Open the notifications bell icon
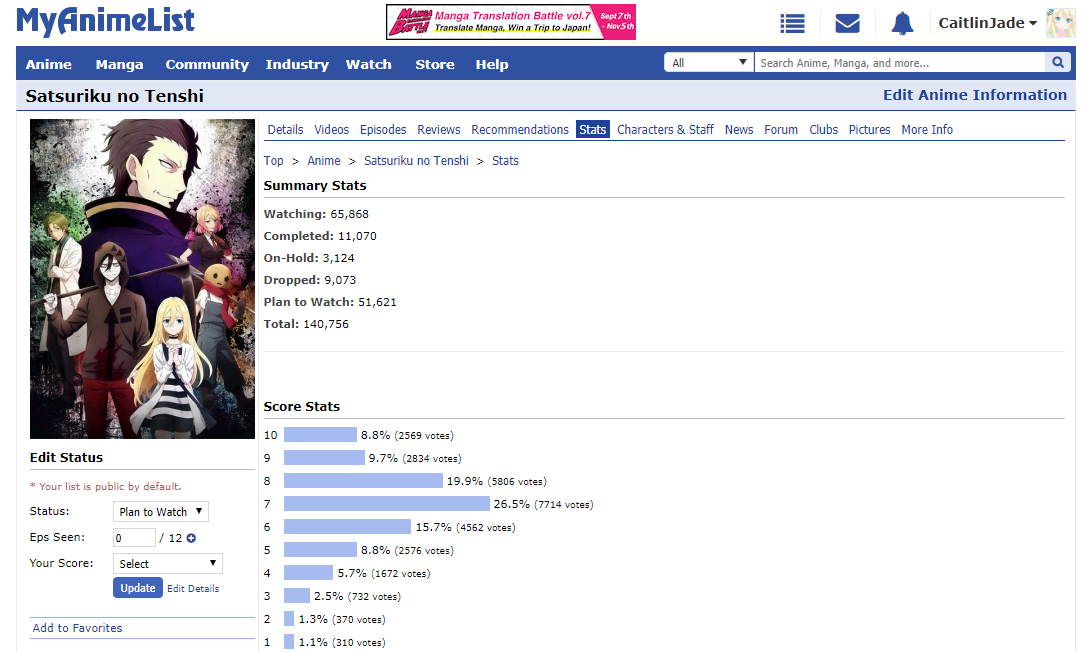This screenshot has height=652, width=1082. coord(902,23)
